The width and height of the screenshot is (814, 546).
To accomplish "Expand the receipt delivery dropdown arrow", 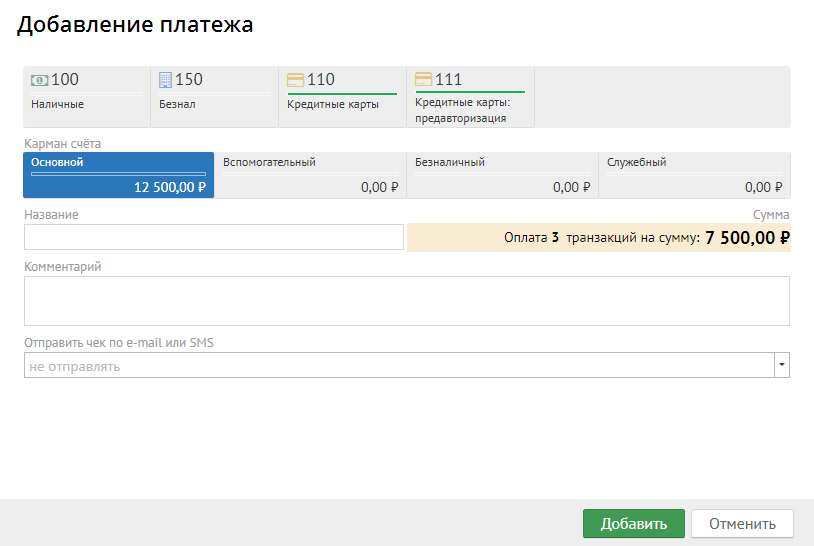I will pos(781,366).
